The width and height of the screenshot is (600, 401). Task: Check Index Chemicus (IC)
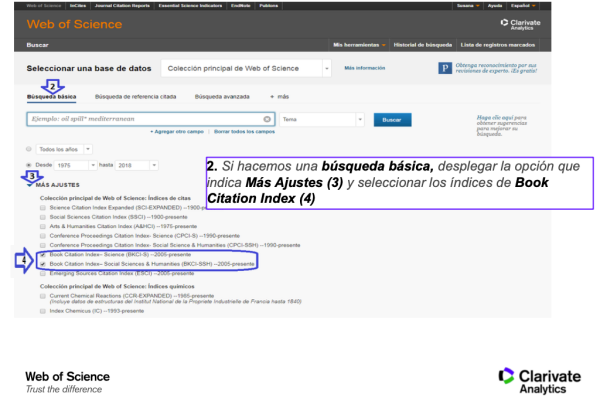tap(42, 311)
